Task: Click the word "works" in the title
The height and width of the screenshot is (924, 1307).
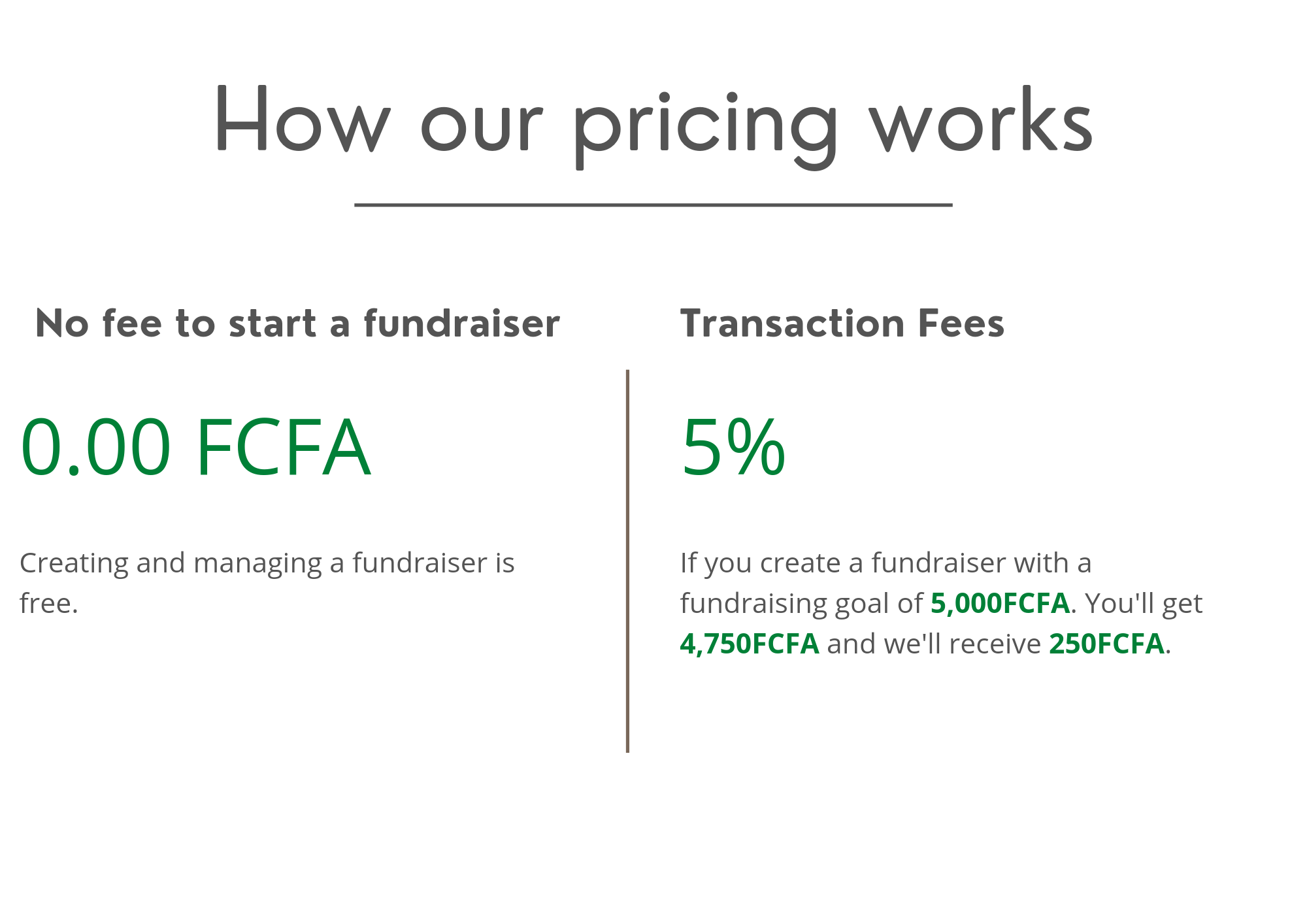Action: [x=981, y=122]
